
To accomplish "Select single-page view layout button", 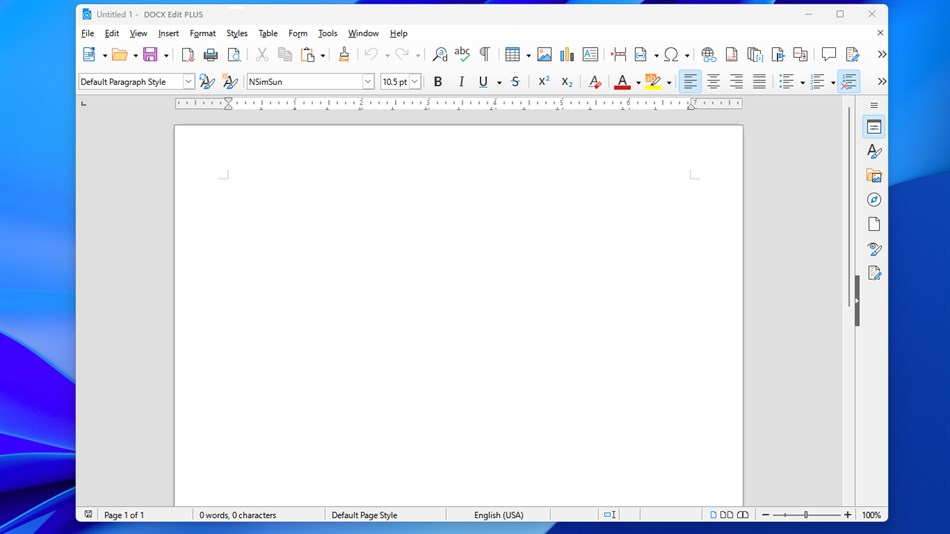I will click(x=713, y=515).
